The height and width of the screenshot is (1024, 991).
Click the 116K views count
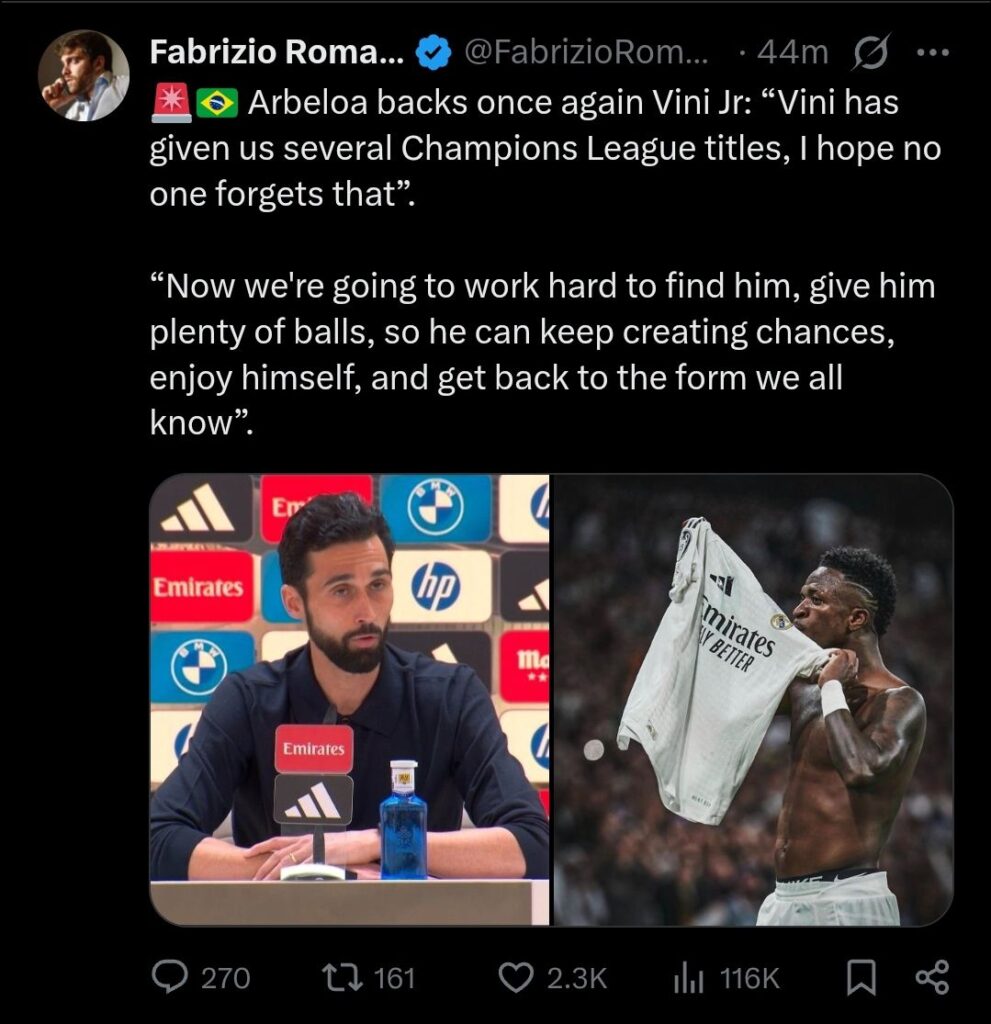(x=749, y=977)
